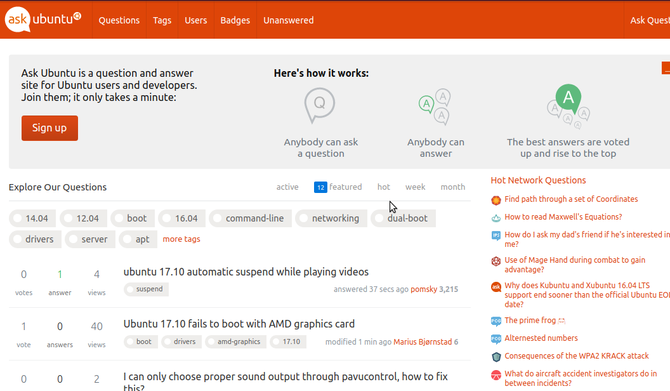This screenshot has height=391, width=670.
Task: Click site icon beside Find path question
Action: (x=496, y=200)
